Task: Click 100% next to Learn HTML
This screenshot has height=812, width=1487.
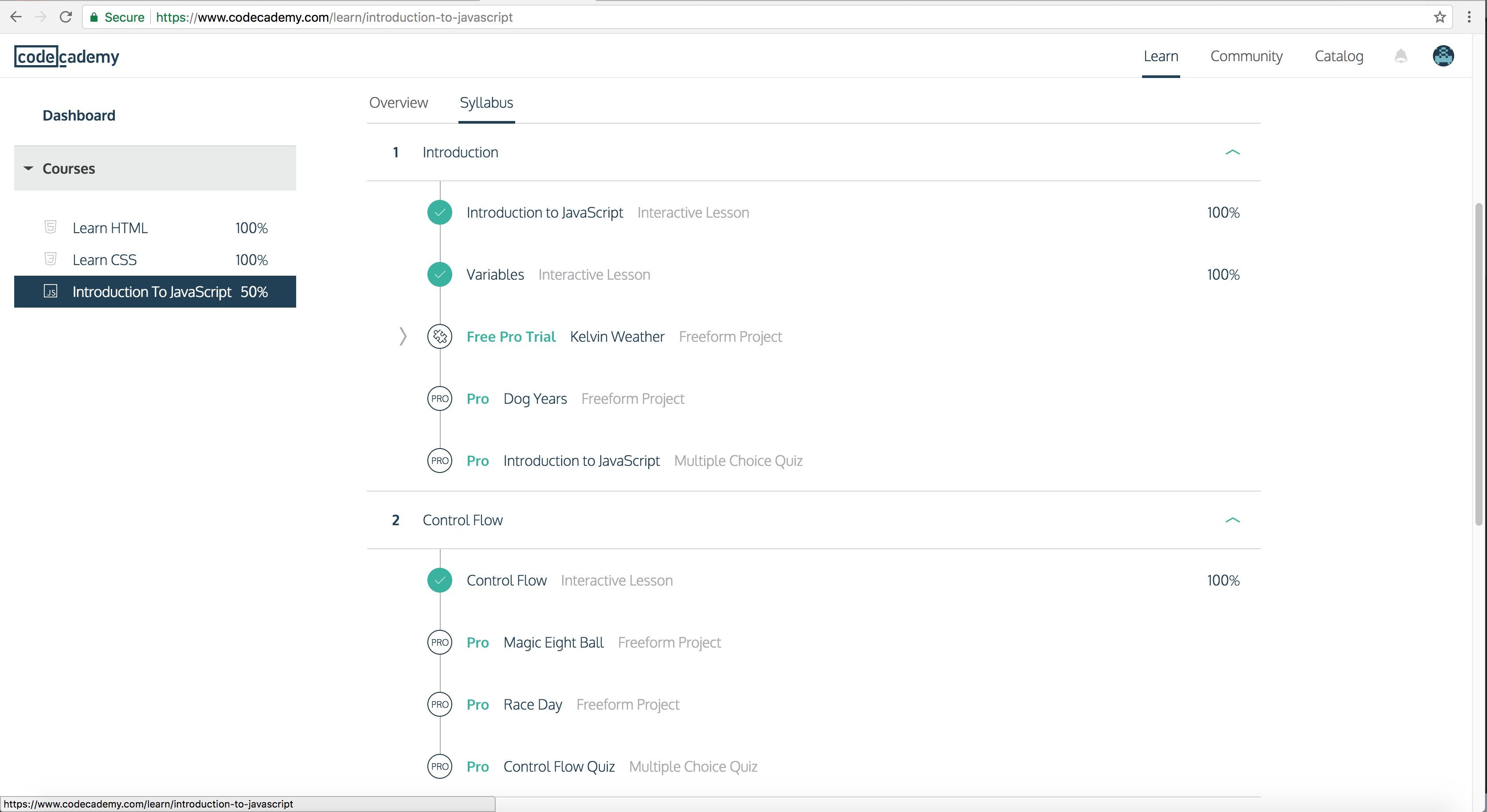Action: coord(251,228)
